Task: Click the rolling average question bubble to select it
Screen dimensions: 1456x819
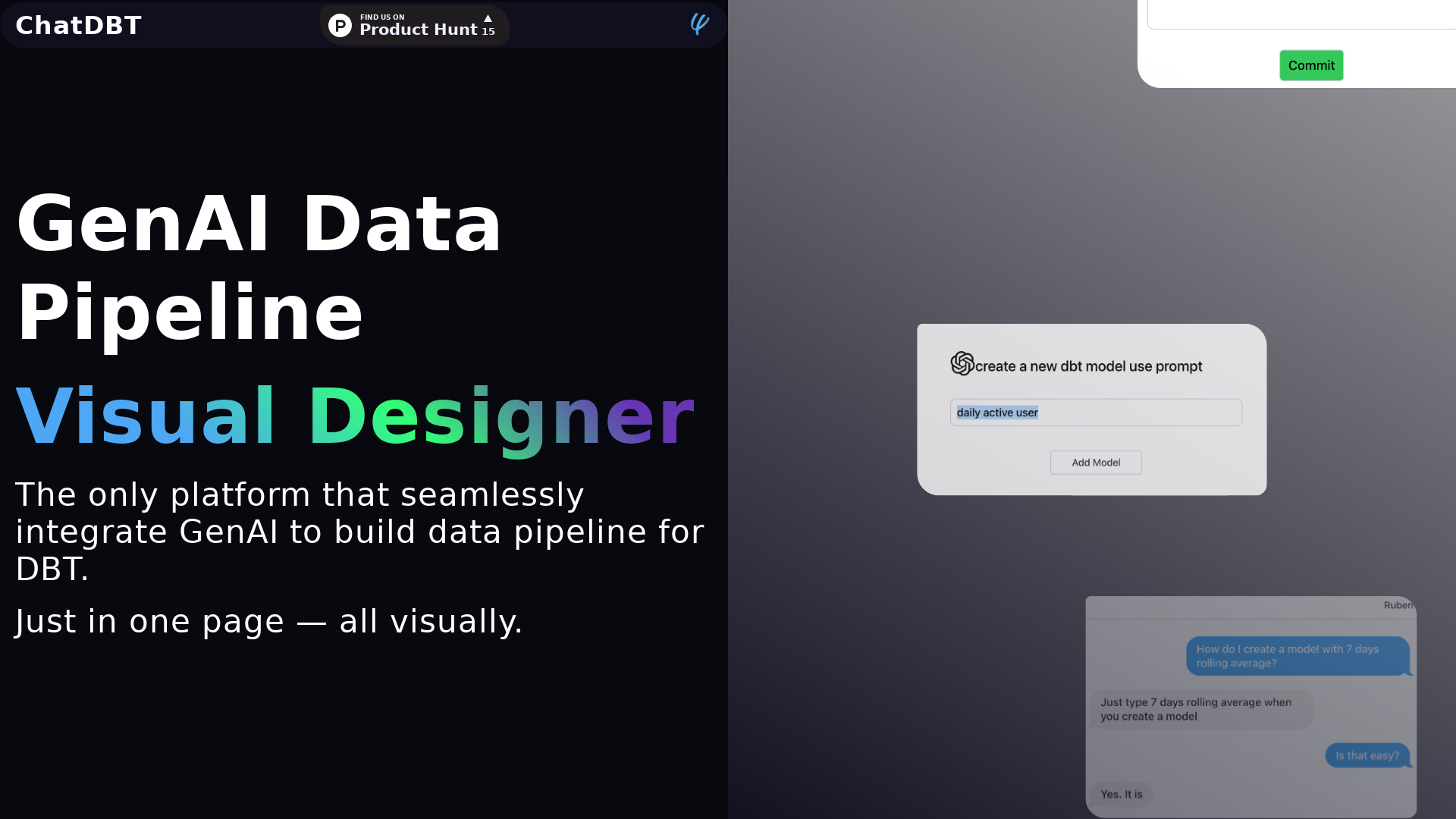Action: coord(1298,656)
